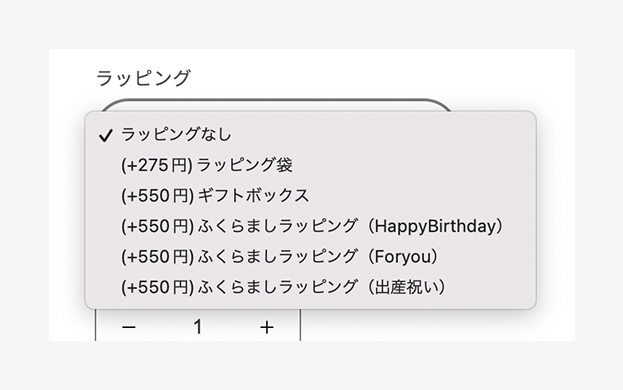This screenshot has width=623, height=390.
Task: Select ふくらましラッピング (出産祝い) option
Action: pos(311,287)
